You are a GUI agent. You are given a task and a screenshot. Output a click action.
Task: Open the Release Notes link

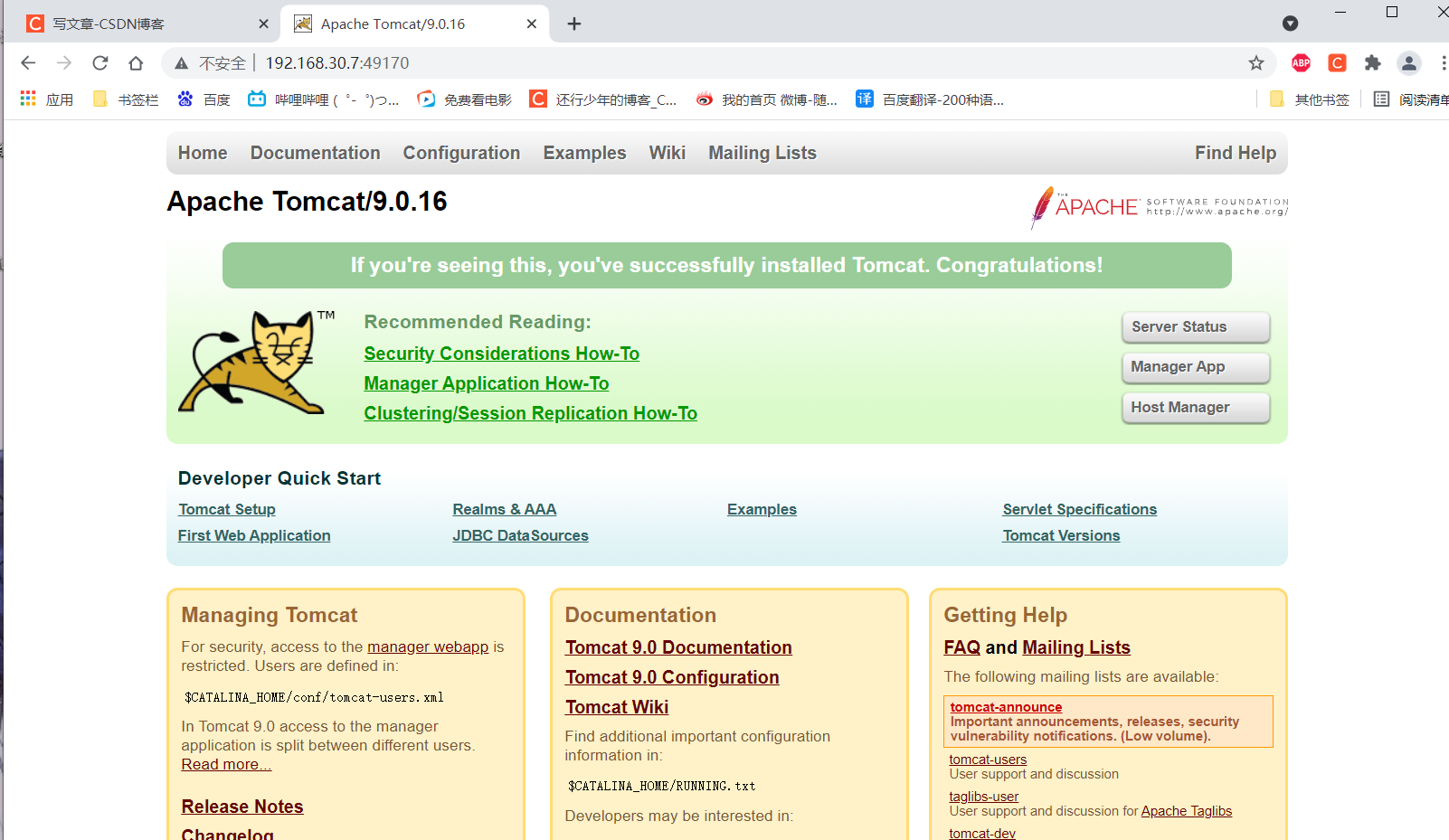[242, 807]
